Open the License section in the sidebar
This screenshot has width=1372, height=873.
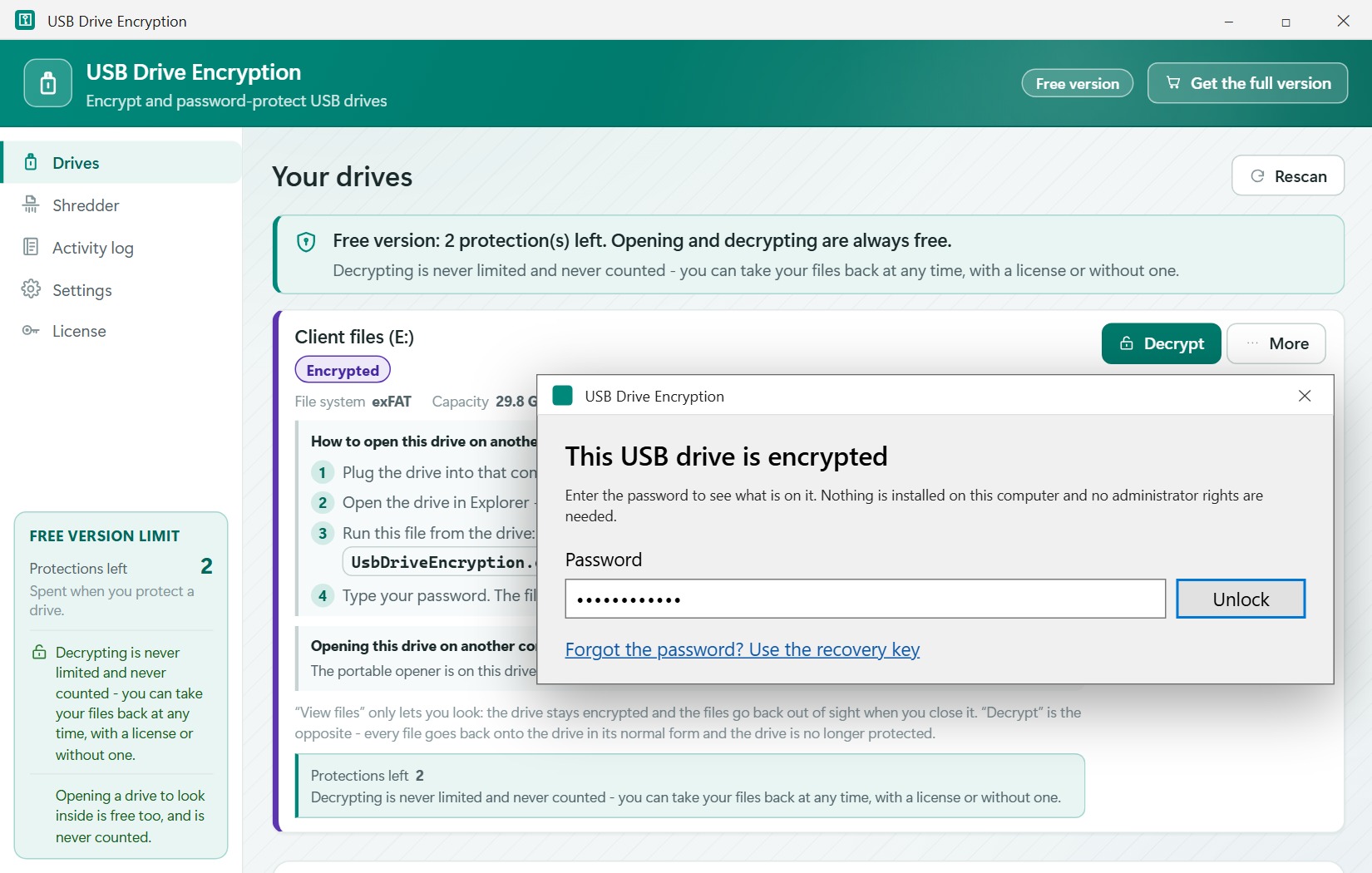(x=121, y=331)
